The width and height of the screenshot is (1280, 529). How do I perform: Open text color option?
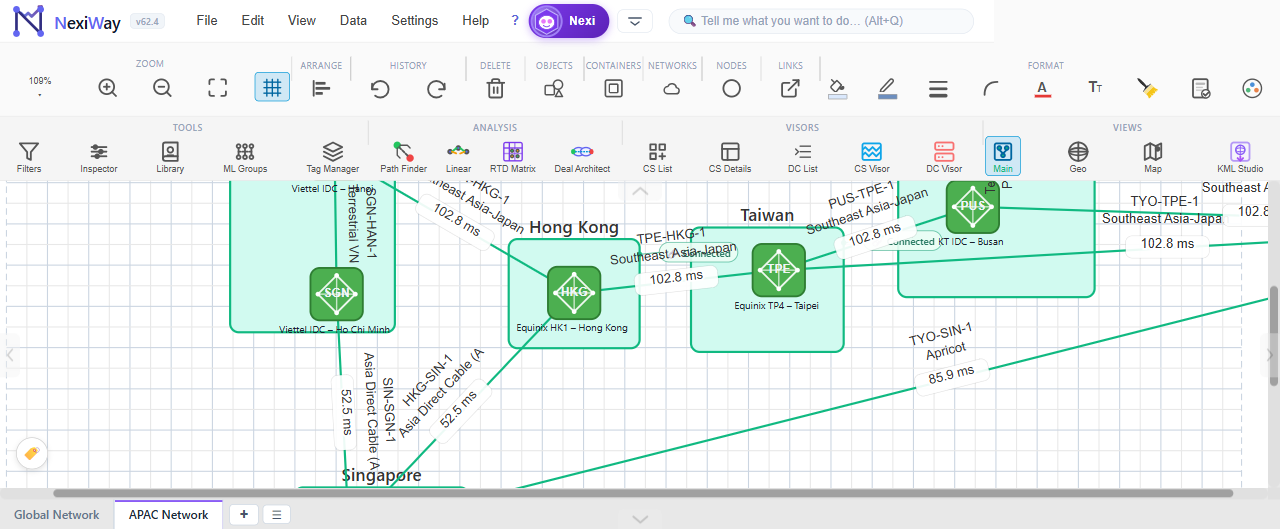coord(1042,88)
